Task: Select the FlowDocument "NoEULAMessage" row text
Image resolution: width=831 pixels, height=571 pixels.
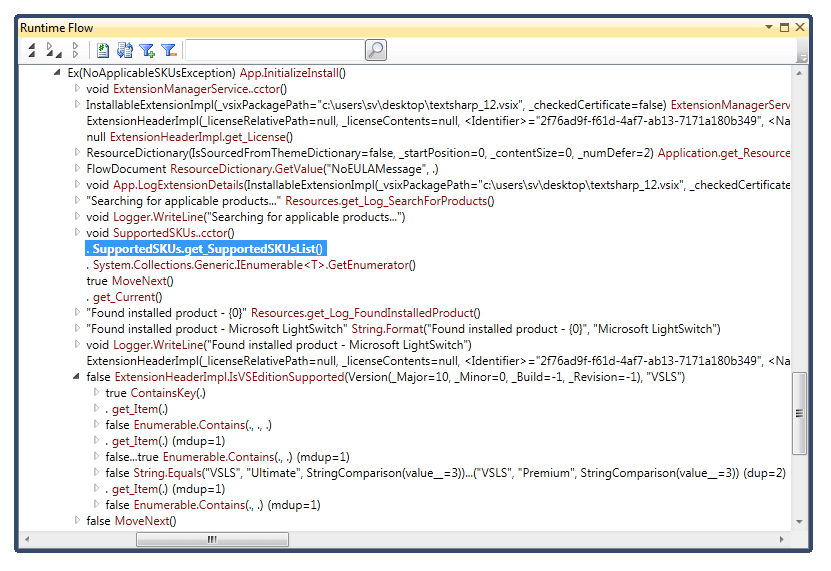Action: [262, 169]
